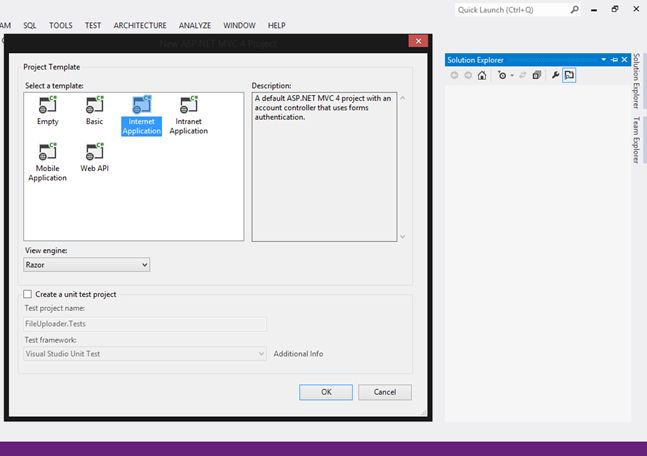
Task: Click the Collapse All icon in Solution Explorer
Action: [536, 75]
